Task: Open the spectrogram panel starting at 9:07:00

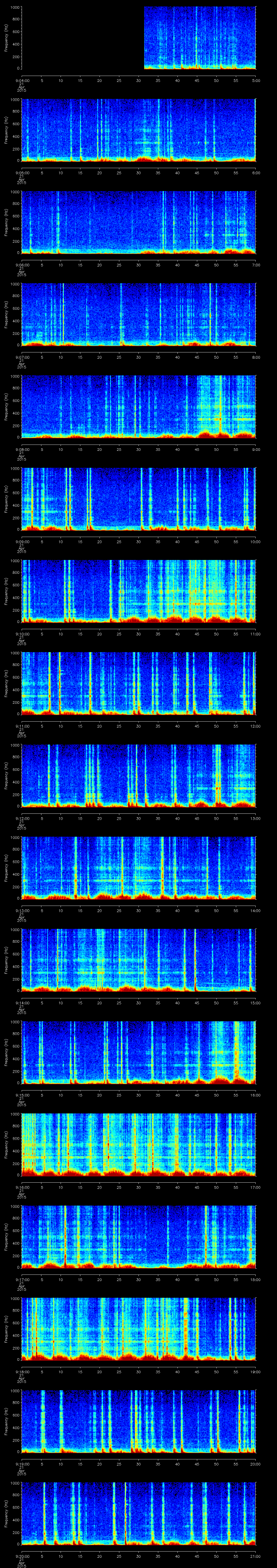Action: coord(139,315)
